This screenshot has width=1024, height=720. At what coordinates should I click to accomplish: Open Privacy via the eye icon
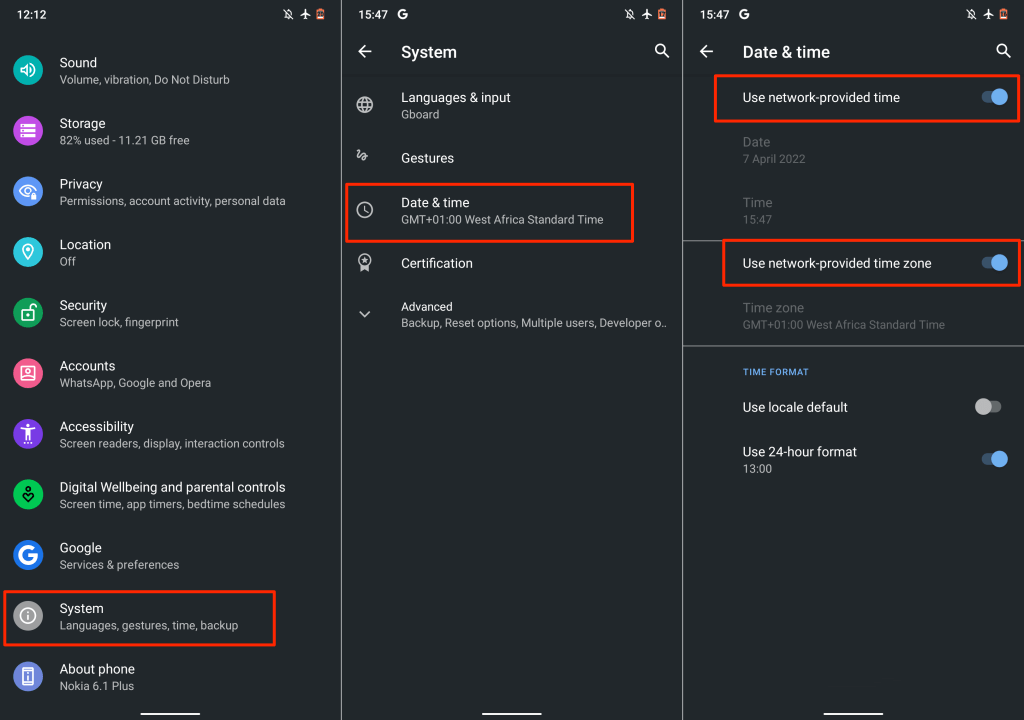tap(28, 191)
